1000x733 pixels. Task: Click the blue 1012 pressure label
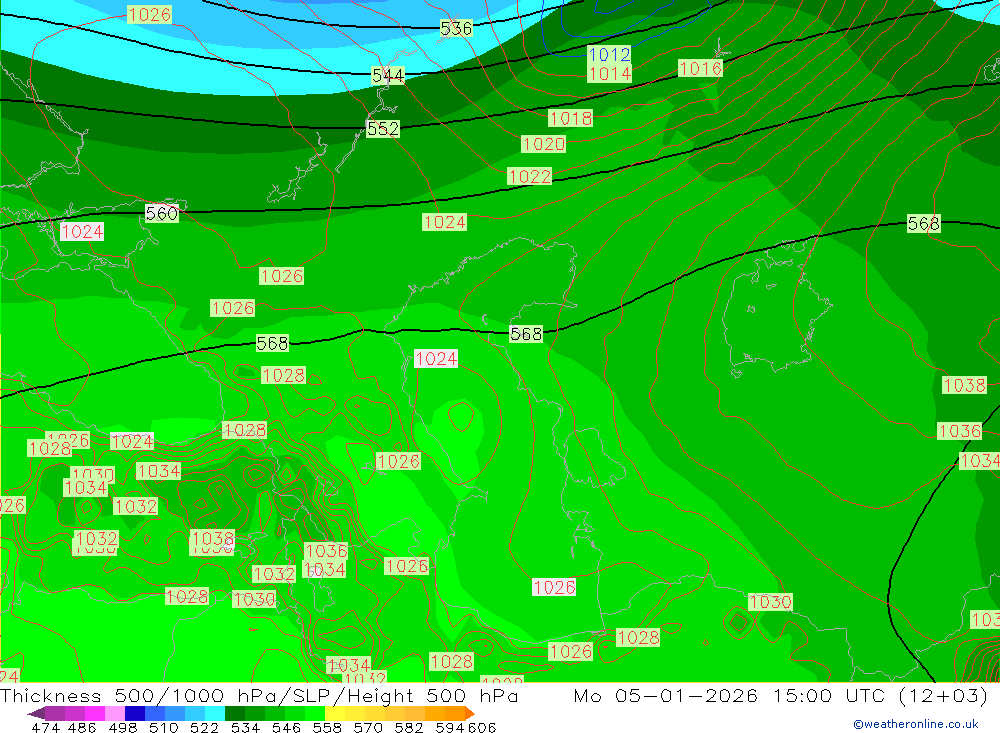610,54
